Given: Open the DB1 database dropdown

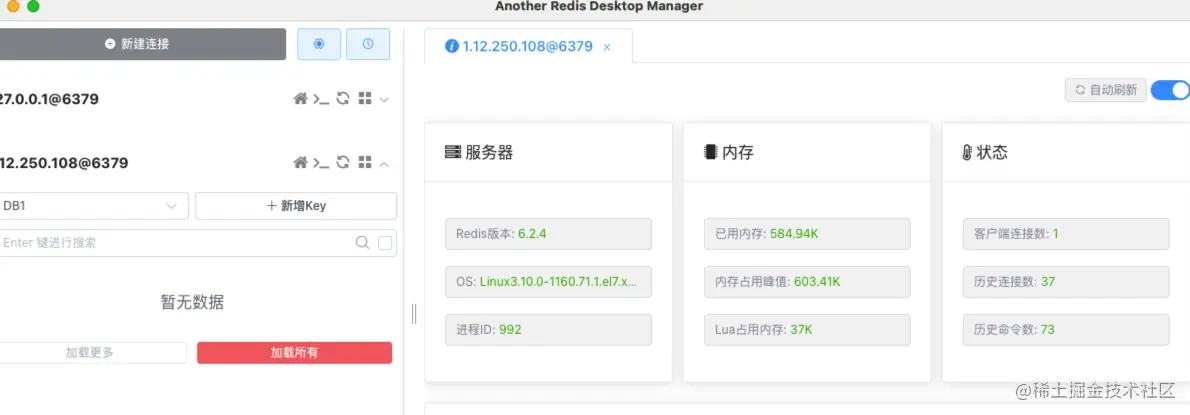Looking at the screenshot, I should click(x=93, y=206).
